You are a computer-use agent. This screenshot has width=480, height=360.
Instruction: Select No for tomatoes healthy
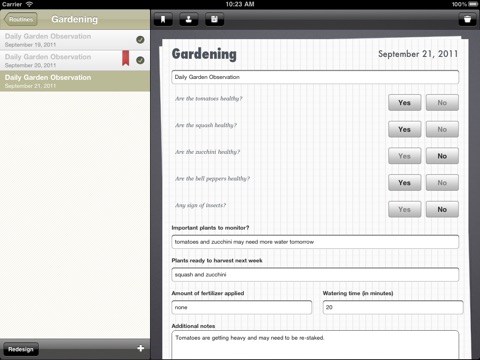[442, 103]
